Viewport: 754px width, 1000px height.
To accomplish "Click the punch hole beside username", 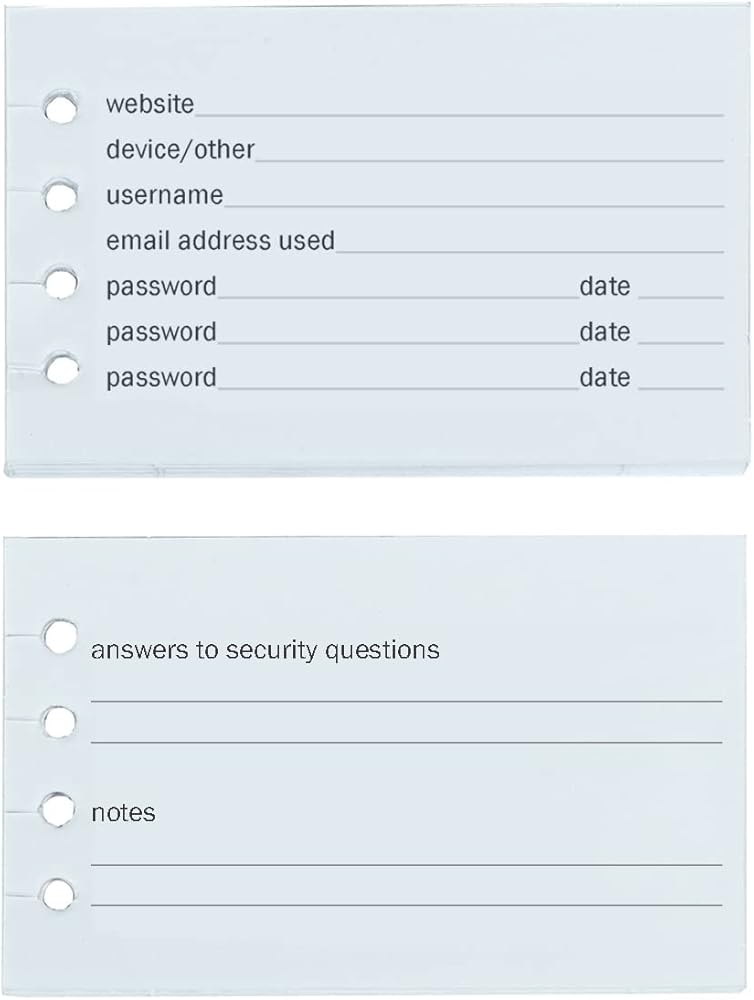I will click(61, 196).
